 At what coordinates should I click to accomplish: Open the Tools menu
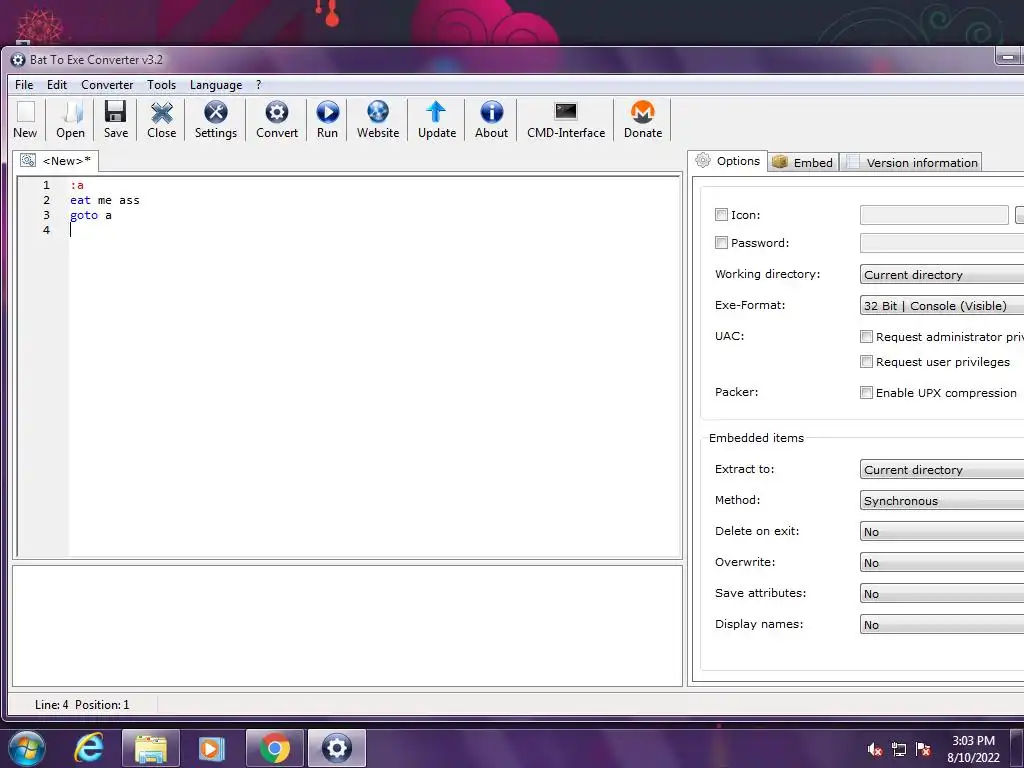pyautogui.click(x=161, y=85)
